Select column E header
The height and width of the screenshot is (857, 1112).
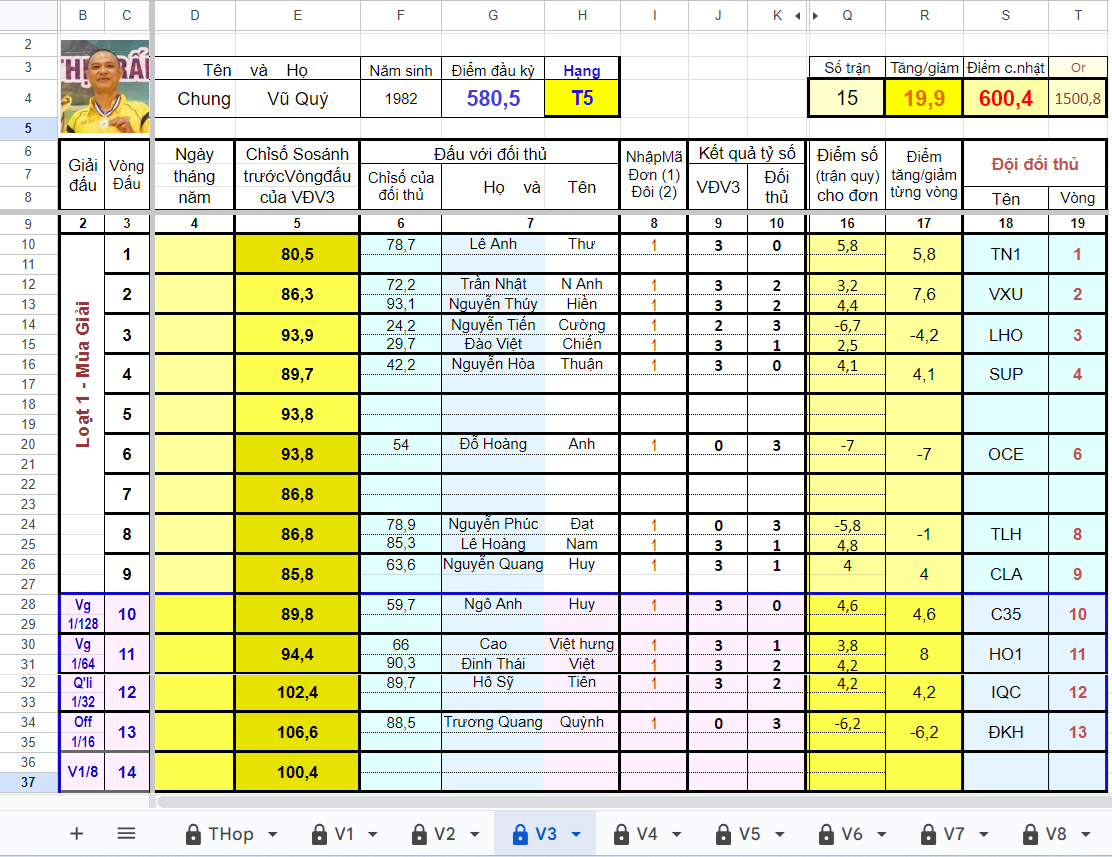297,16
